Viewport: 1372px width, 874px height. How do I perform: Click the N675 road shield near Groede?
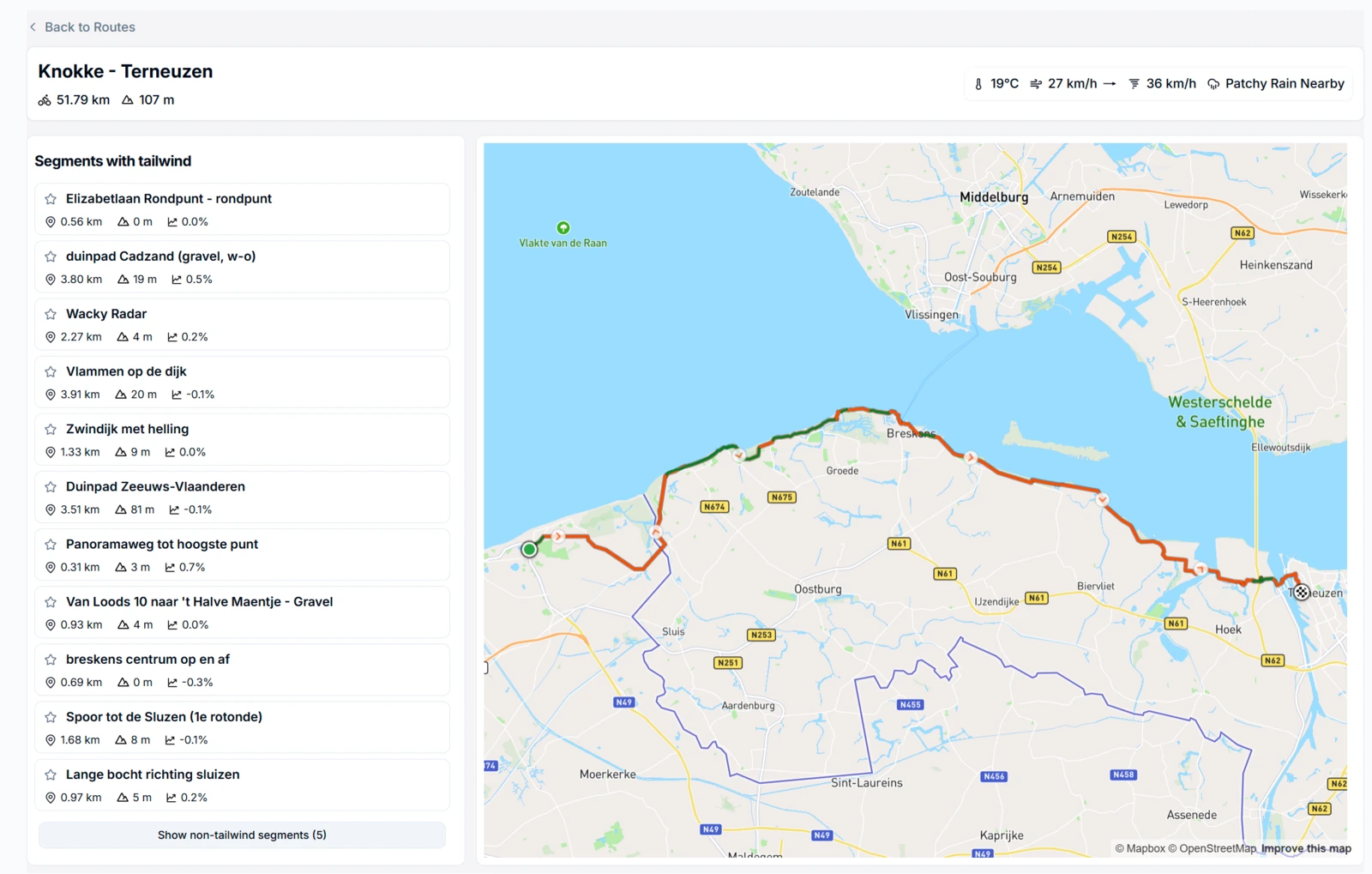781,497
